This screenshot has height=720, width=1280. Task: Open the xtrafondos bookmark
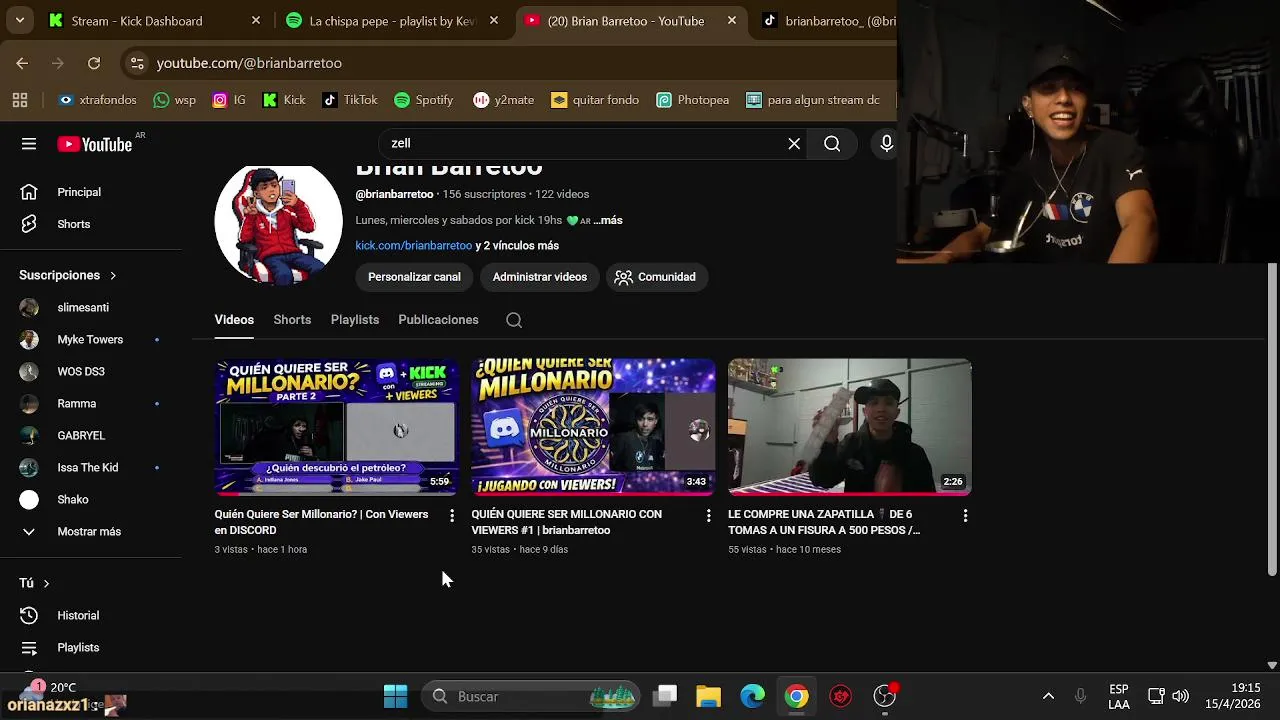point(97,100)
